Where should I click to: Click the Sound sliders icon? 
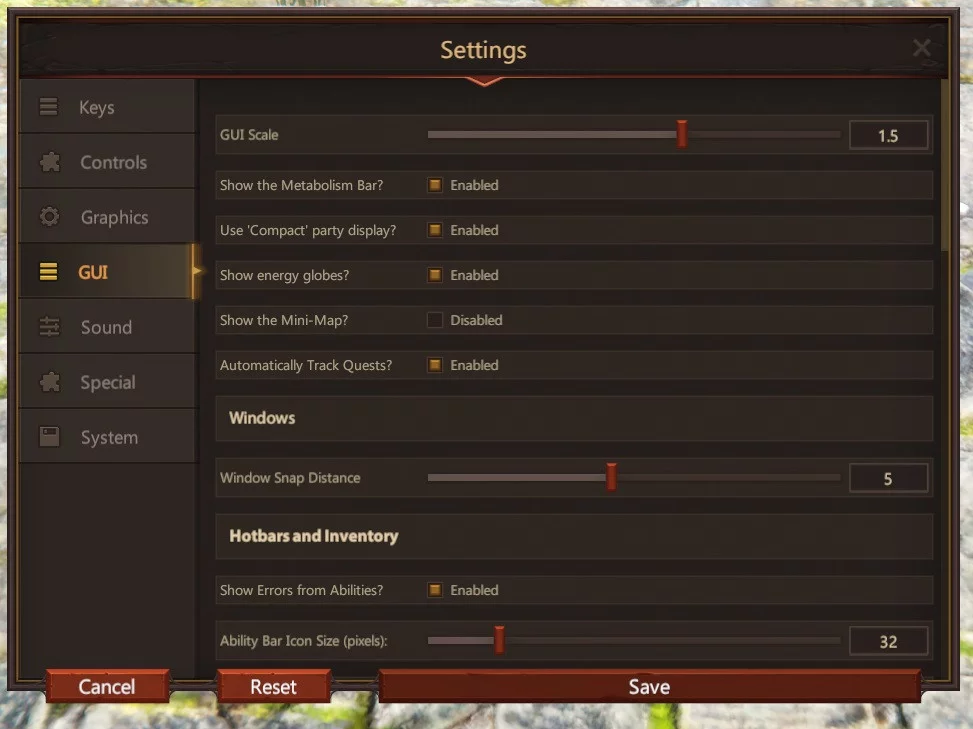point(49,327)
